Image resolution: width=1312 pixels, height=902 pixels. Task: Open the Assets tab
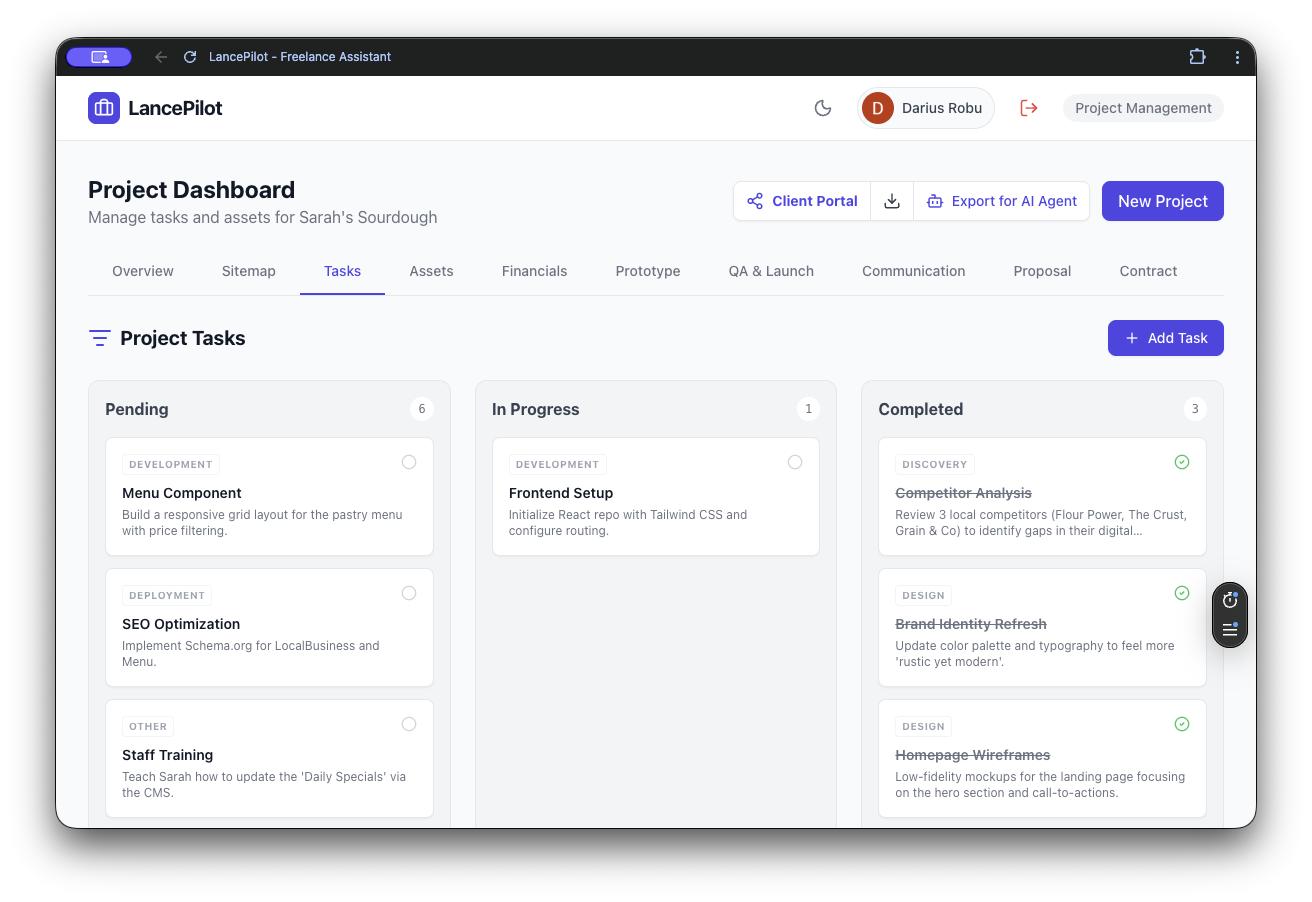[431, 271]
